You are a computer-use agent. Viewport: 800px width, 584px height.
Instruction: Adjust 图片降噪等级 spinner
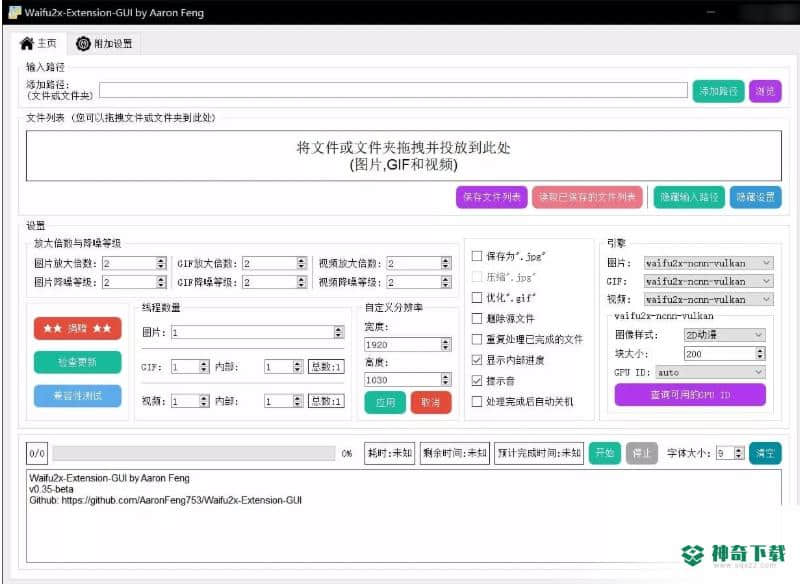click(134, 282)
